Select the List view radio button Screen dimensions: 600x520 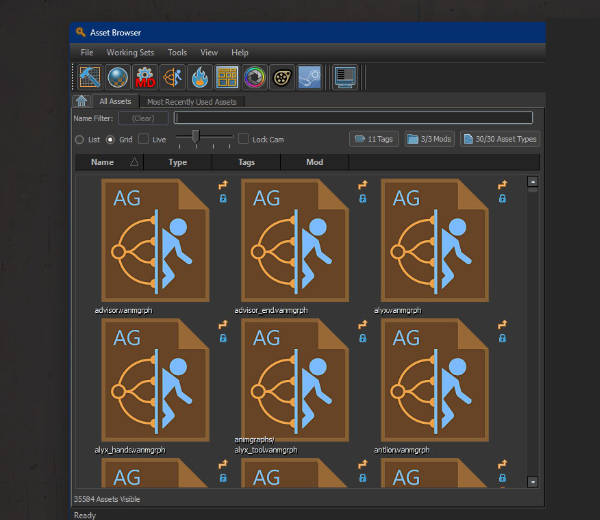pos(80,140)
